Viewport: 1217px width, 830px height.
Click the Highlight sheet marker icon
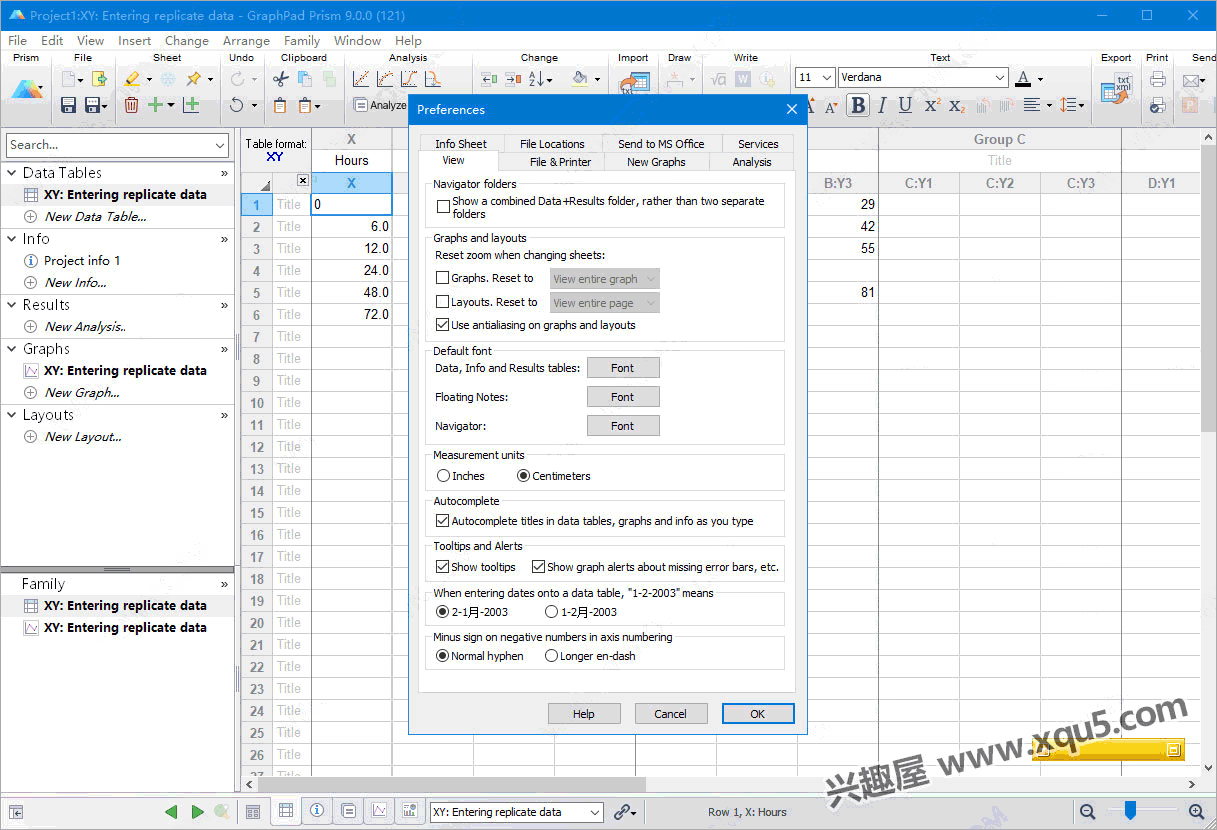point(132,79)
